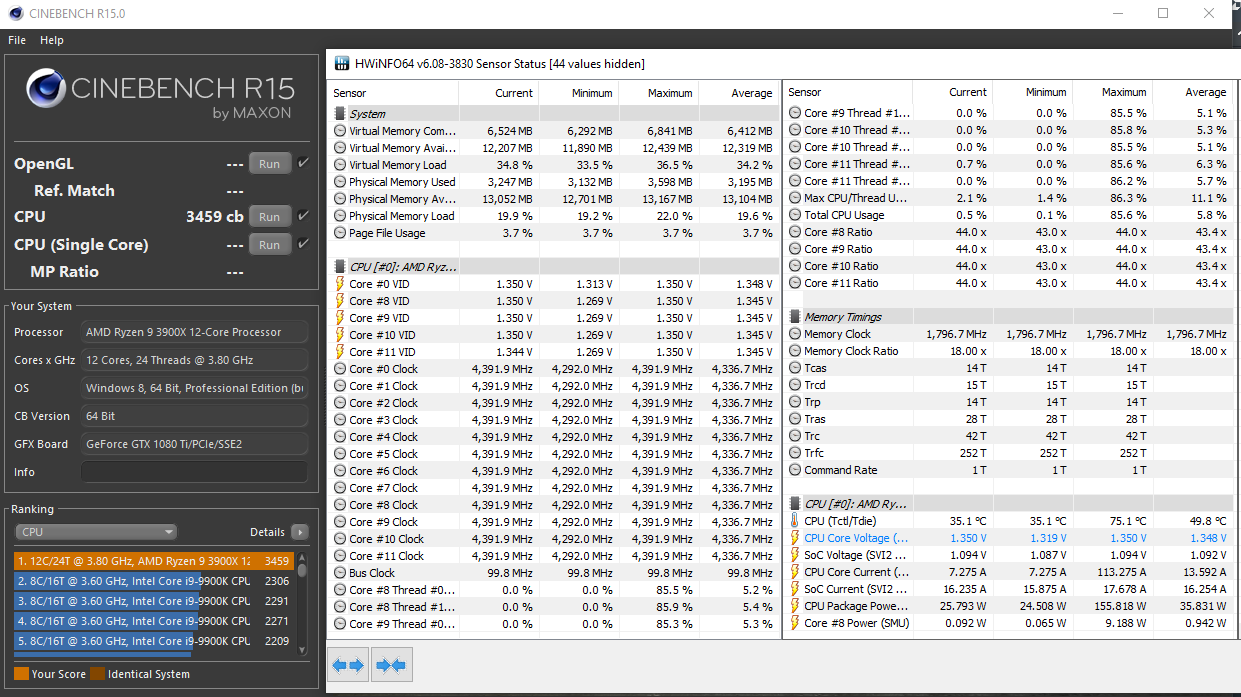This screenshot has height=697, width=1241.
Task: Click the Core #0 Clock sensor icon
Action: (340, 369)
